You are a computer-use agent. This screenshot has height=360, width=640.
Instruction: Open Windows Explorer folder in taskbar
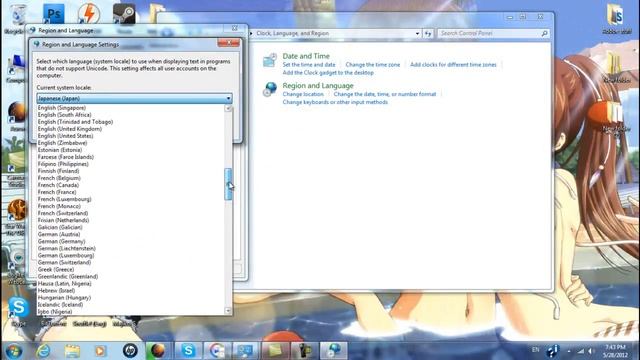(x=72, y=351)
